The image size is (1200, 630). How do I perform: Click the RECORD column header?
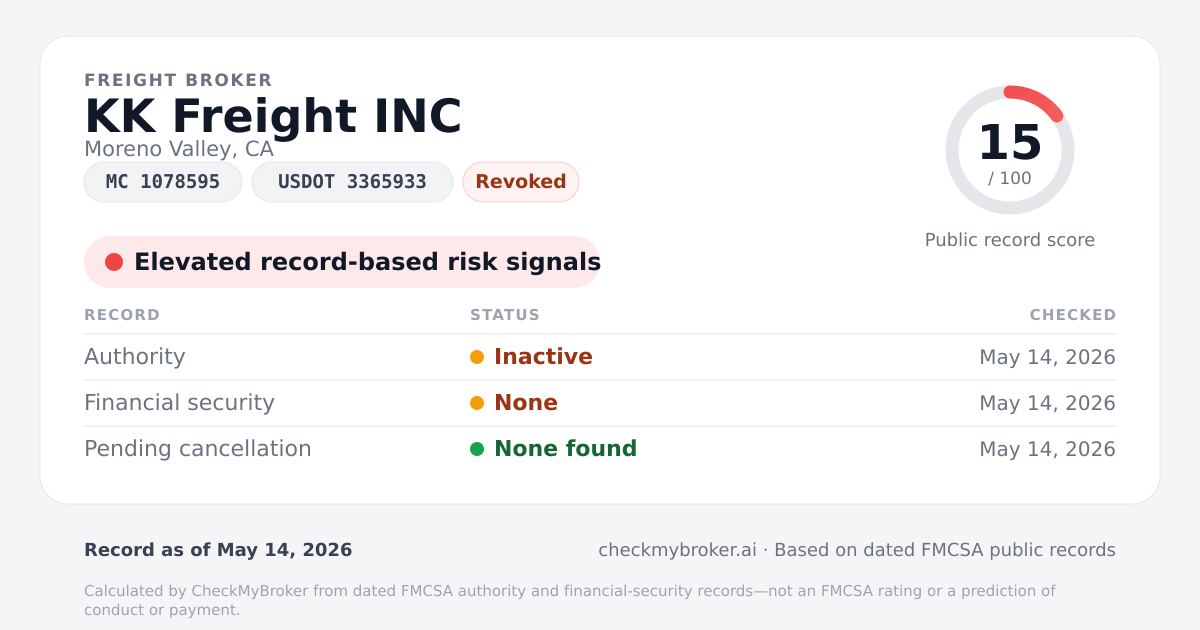coord(122,315)
